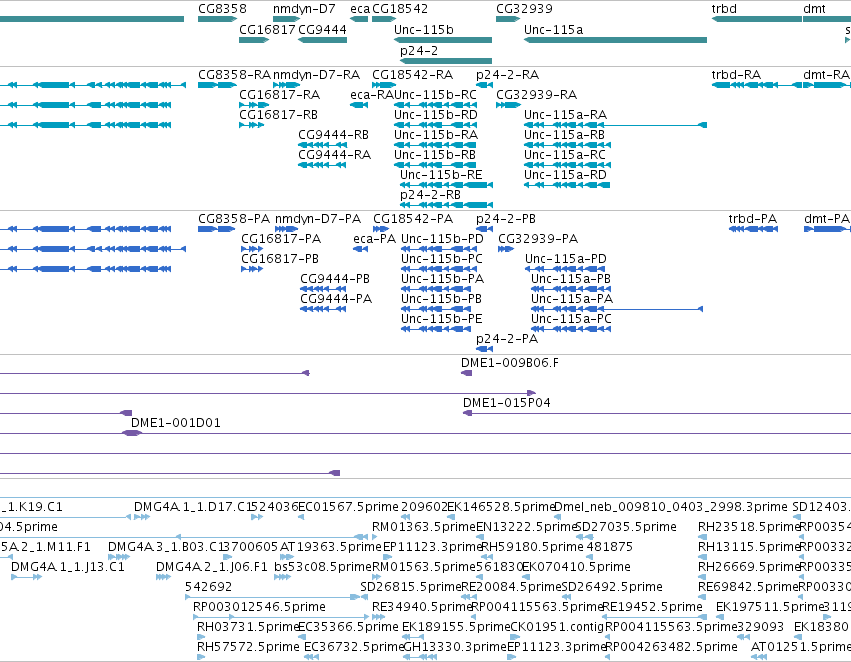Click the SD27035.5prime EST label
851x662 pixels.
[x=626, y=527]
